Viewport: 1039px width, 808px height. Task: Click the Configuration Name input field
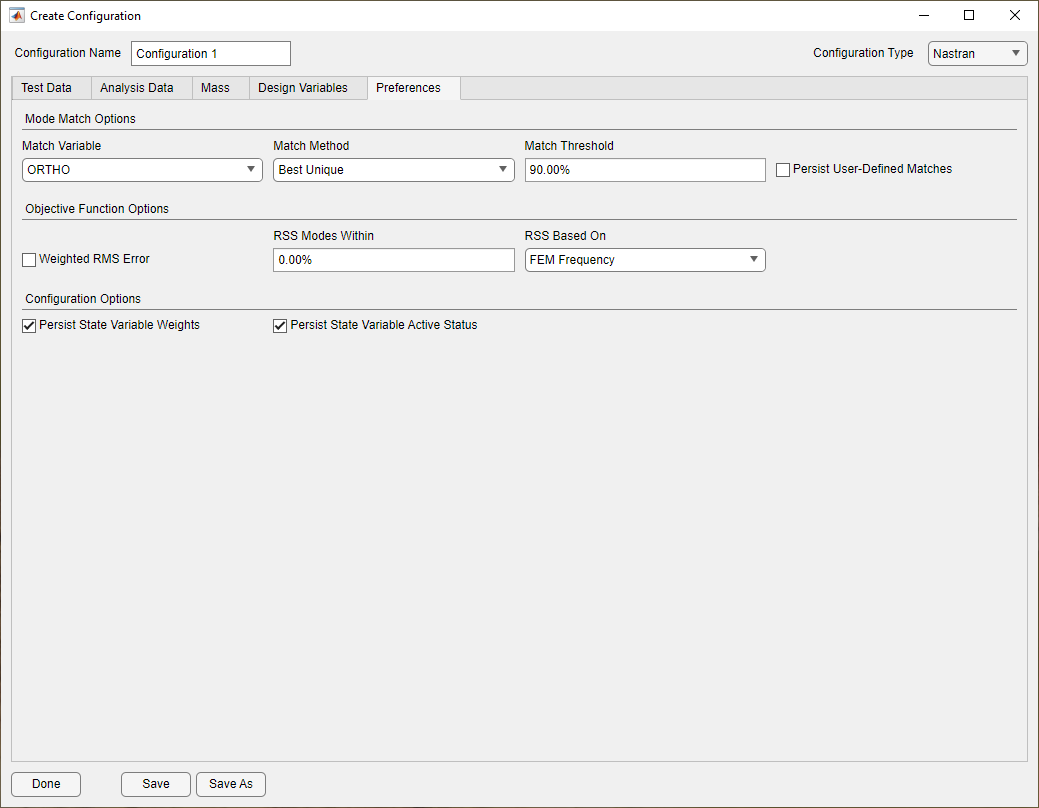[211, 54]
